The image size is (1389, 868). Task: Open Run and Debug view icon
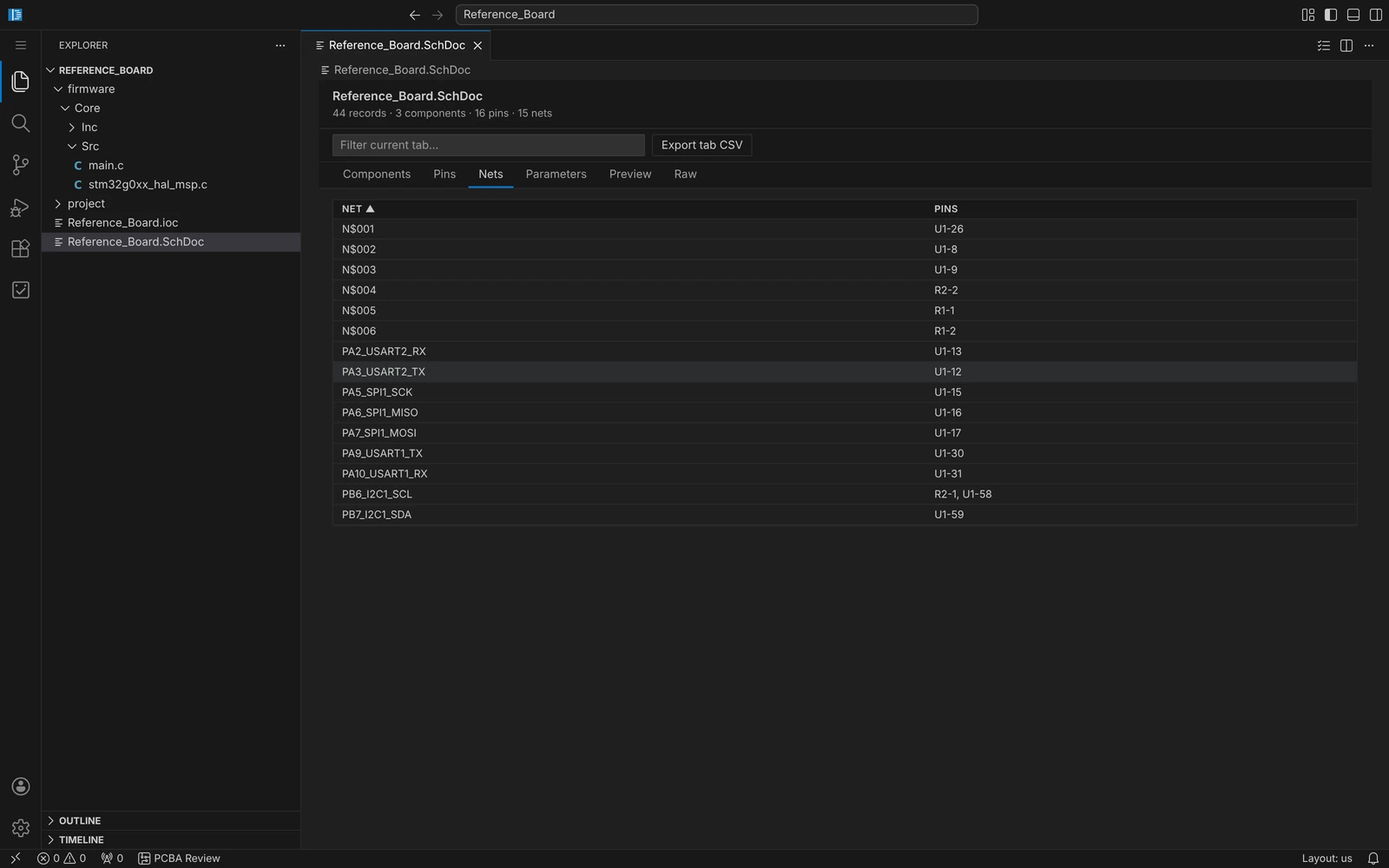coord(21,207)
